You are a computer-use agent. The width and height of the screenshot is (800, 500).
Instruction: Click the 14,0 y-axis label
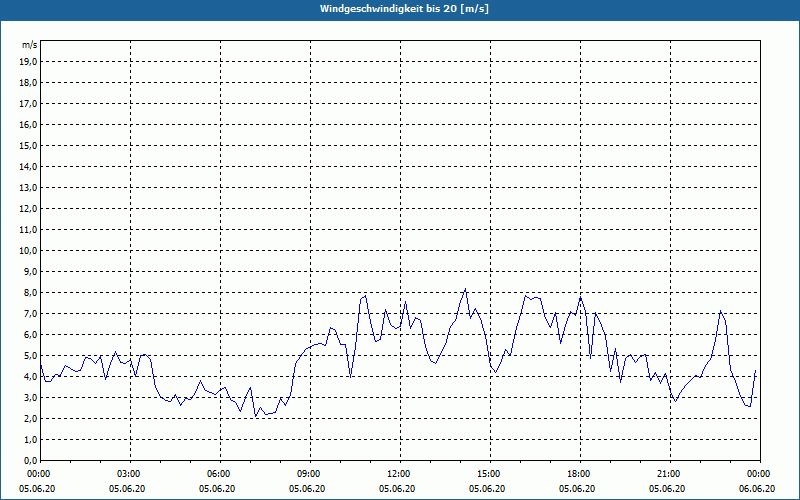tap(28, 167)
